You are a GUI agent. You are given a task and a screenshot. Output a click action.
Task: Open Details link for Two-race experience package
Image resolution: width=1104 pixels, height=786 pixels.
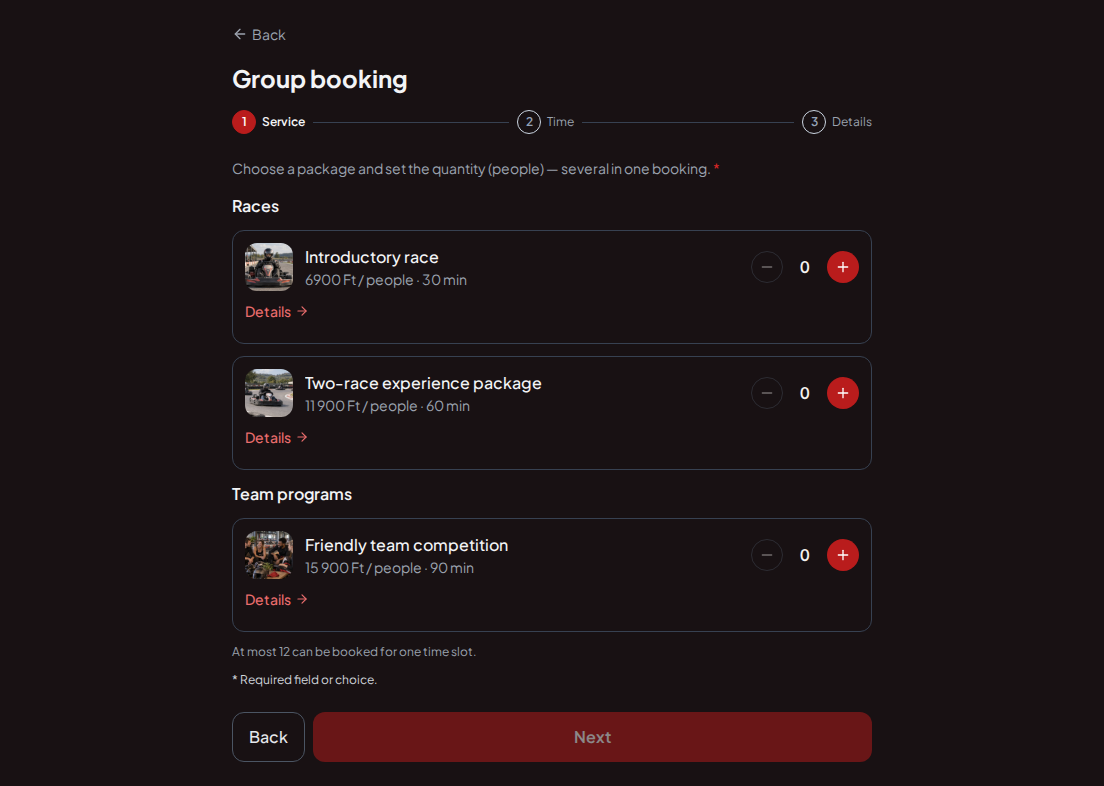pos(276,437)
